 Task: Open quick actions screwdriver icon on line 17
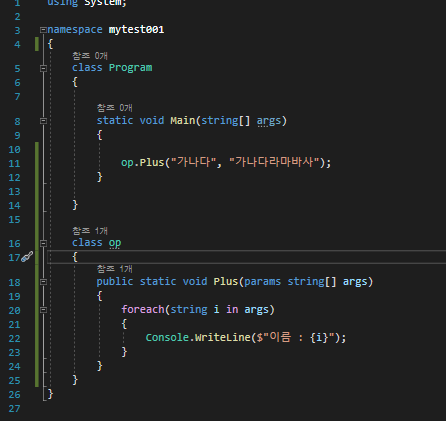click(27, 257)
